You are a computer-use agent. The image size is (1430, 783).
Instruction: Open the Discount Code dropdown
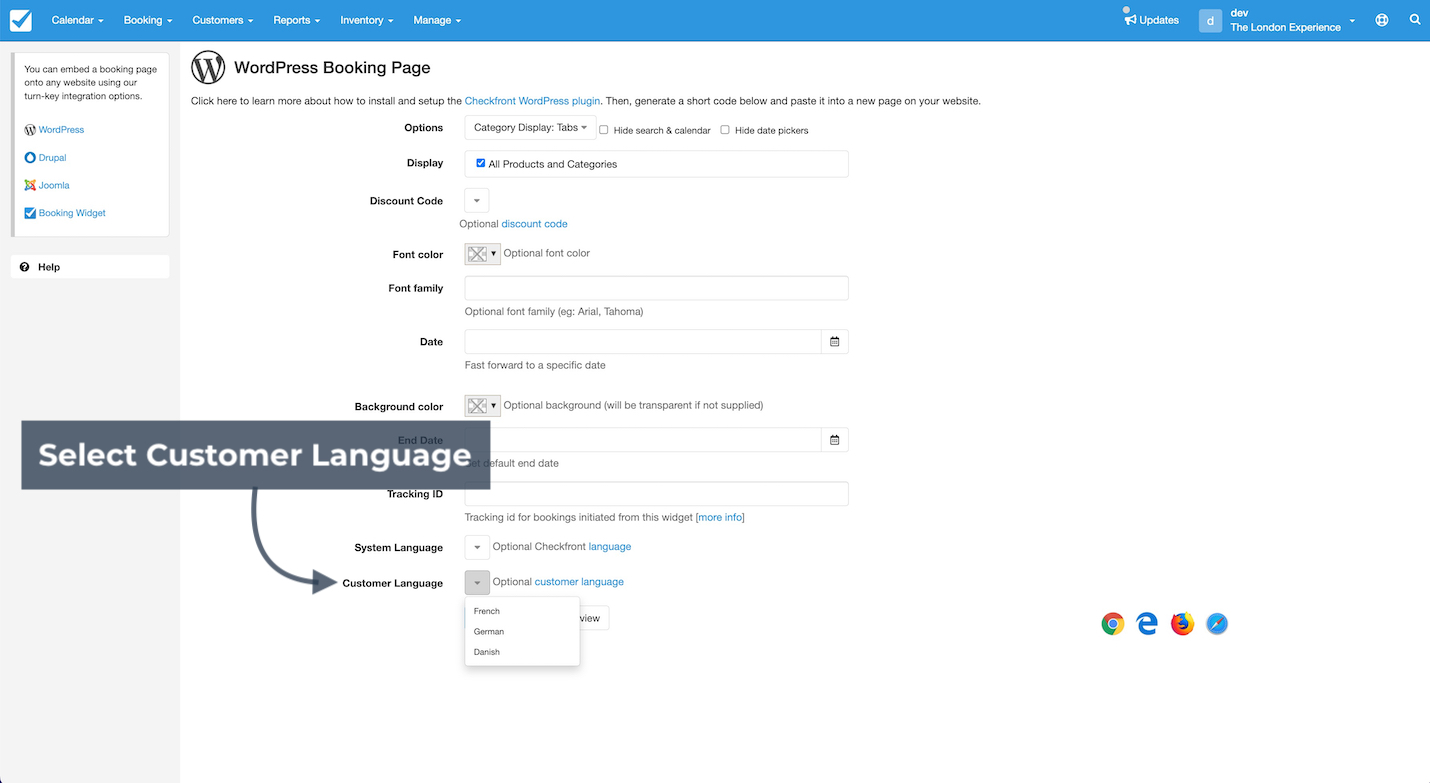pos(477,201)
